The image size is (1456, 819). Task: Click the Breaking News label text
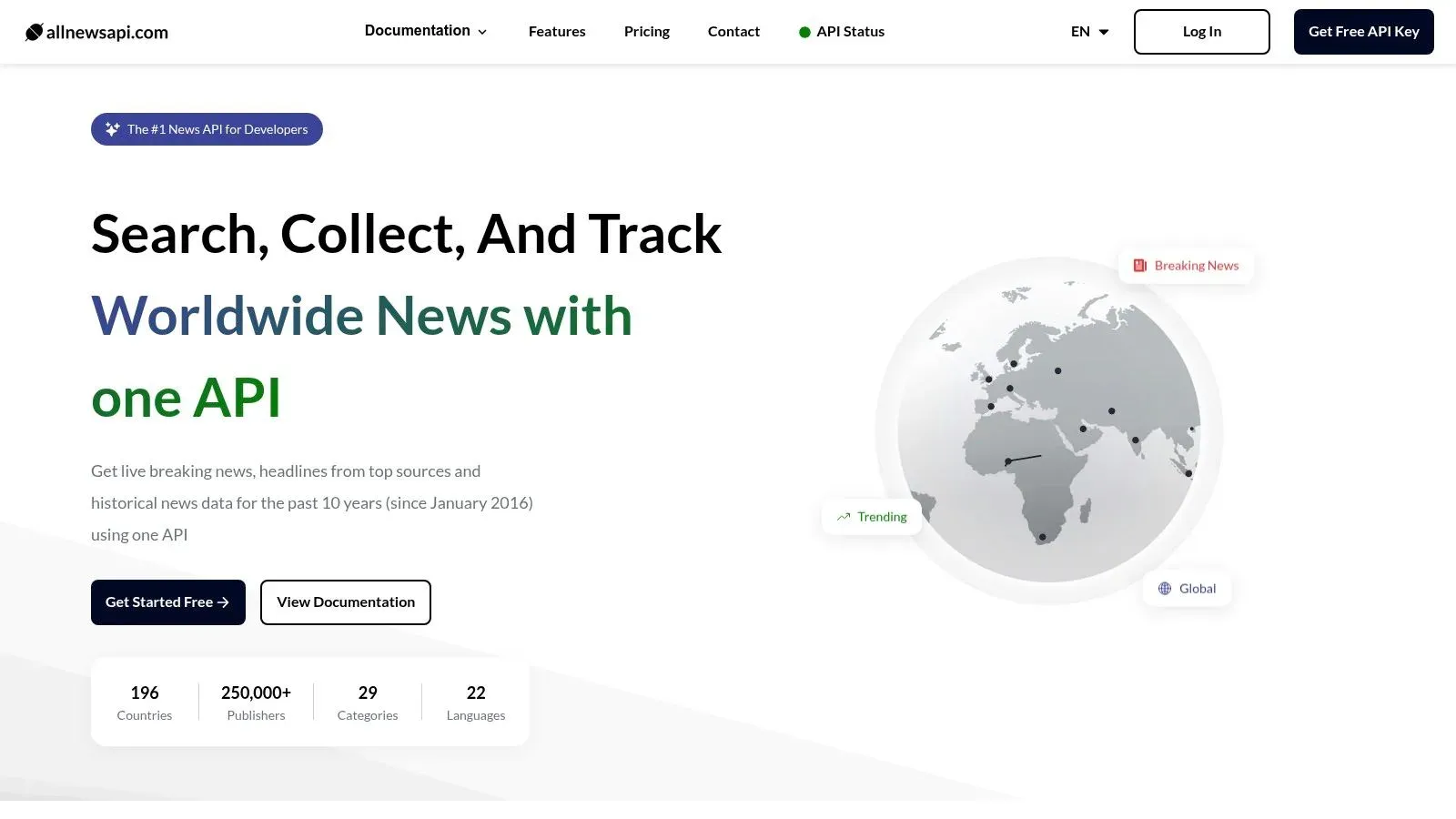point(1197,266)
